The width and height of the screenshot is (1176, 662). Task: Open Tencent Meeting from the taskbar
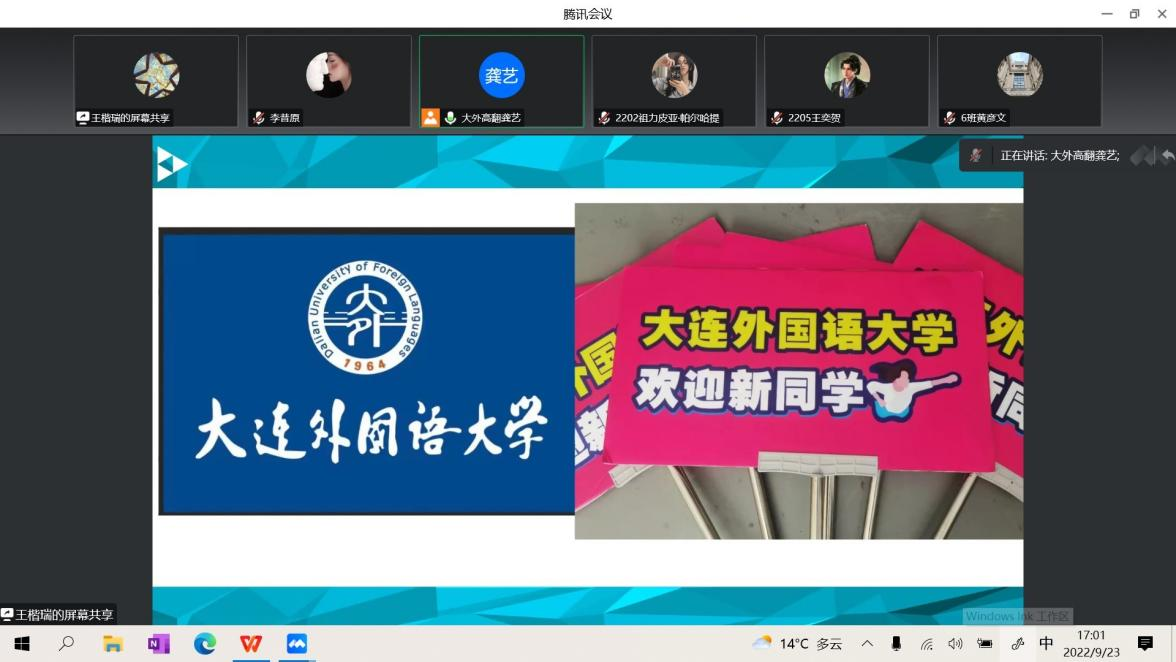pyautogui.click(x=296, y=644)
